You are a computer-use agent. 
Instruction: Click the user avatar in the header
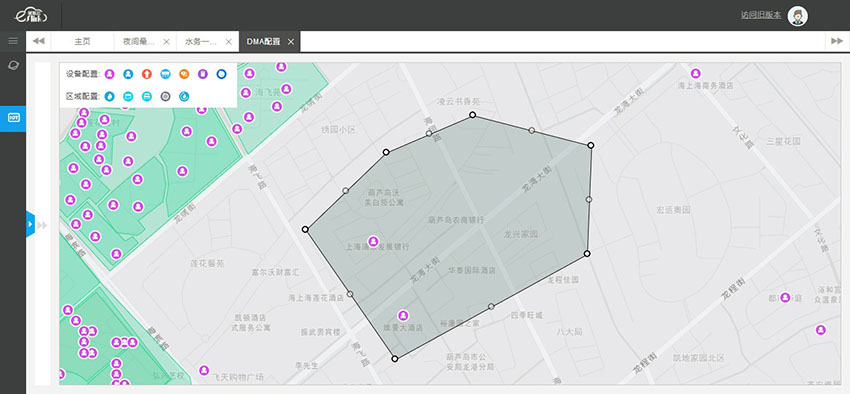pos(797,16)
